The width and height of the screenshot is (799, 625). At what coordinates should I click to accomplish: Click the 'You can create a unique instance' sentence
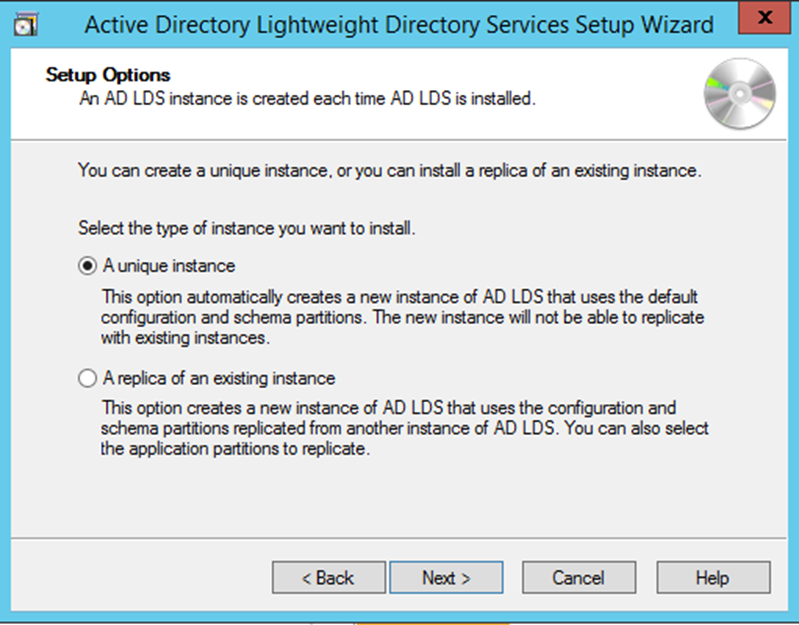point(389,171)
